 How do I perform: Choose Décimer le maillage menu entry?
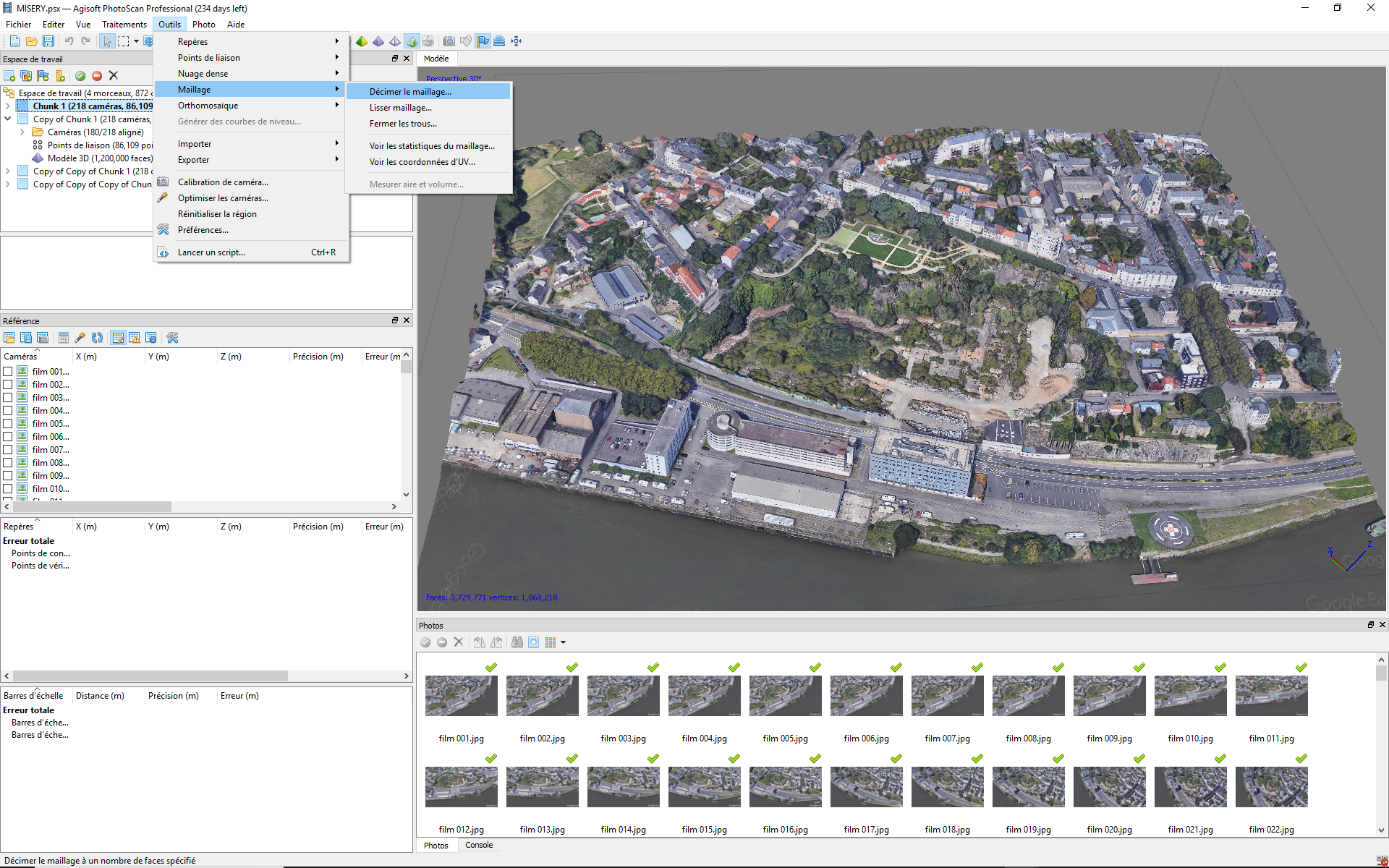[410, 92]
